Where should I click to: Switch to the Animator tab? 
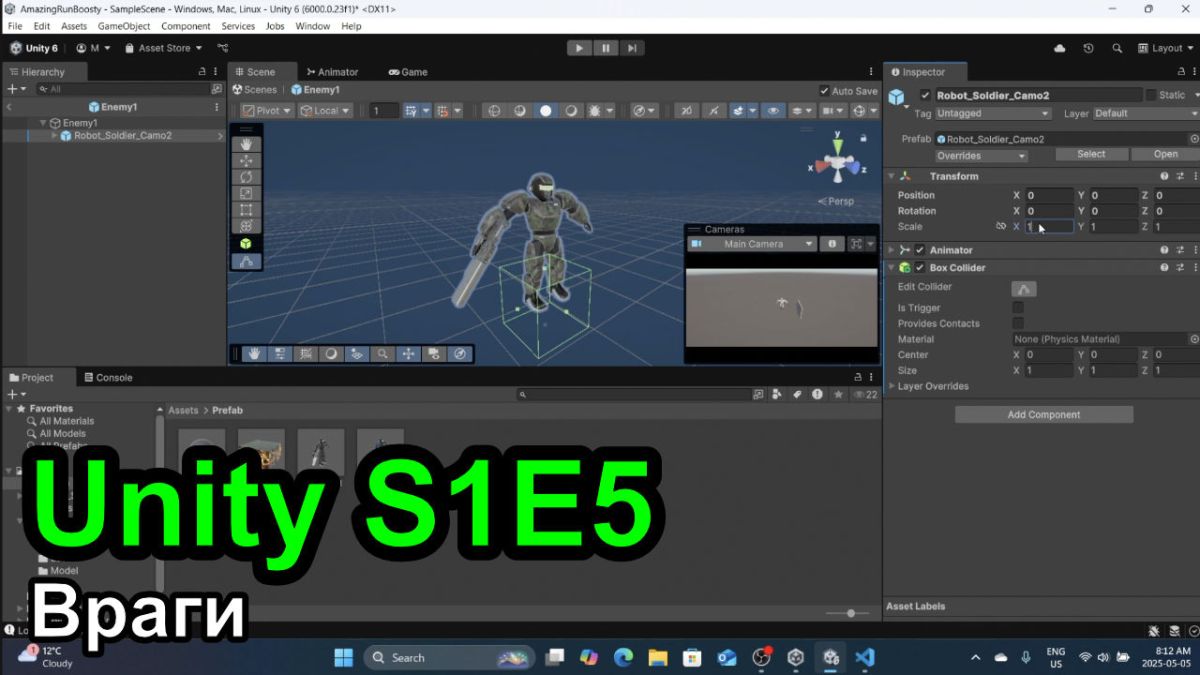(x=332, y=72)
